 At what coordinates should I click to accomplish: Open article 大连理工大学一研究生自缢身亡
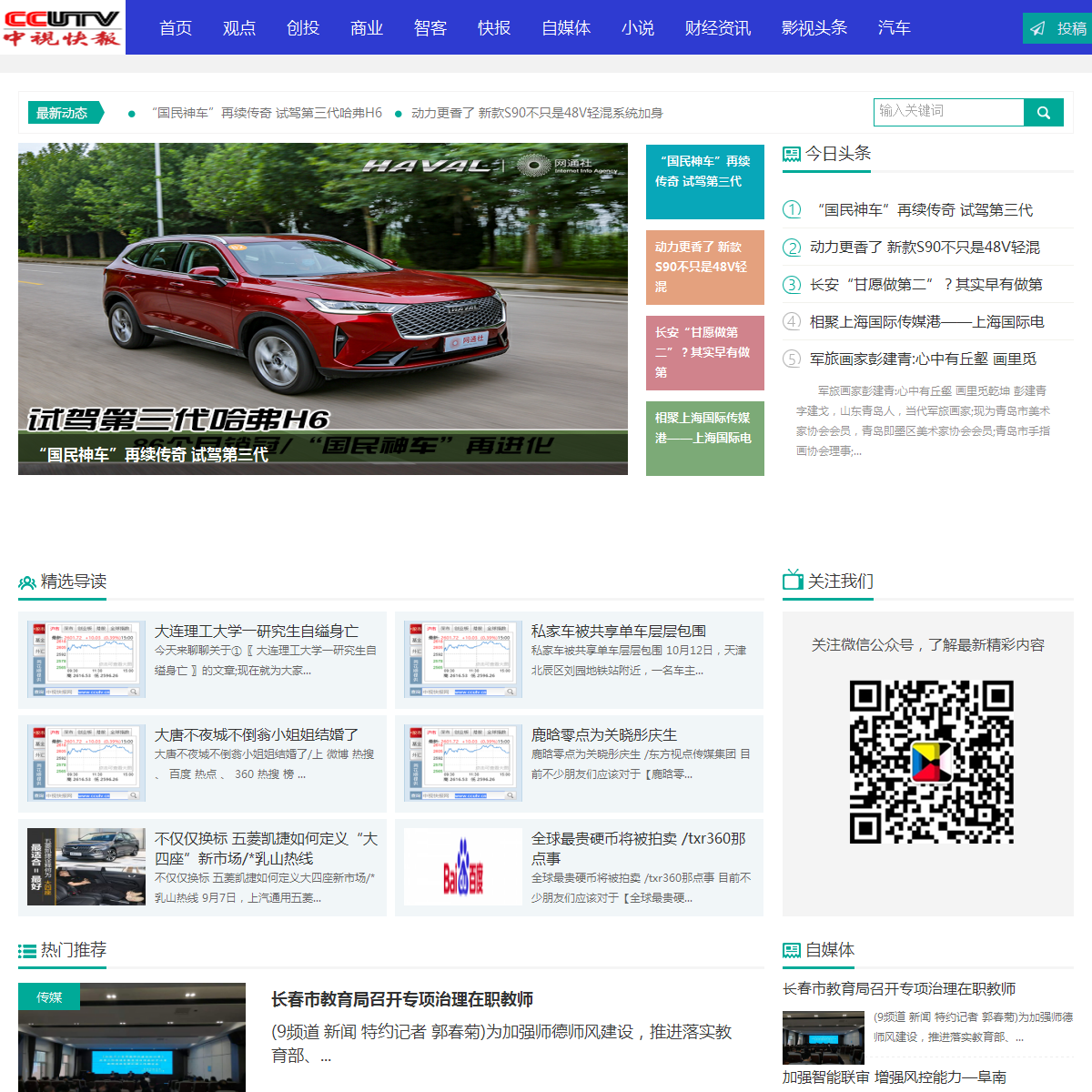pos(257,632)
